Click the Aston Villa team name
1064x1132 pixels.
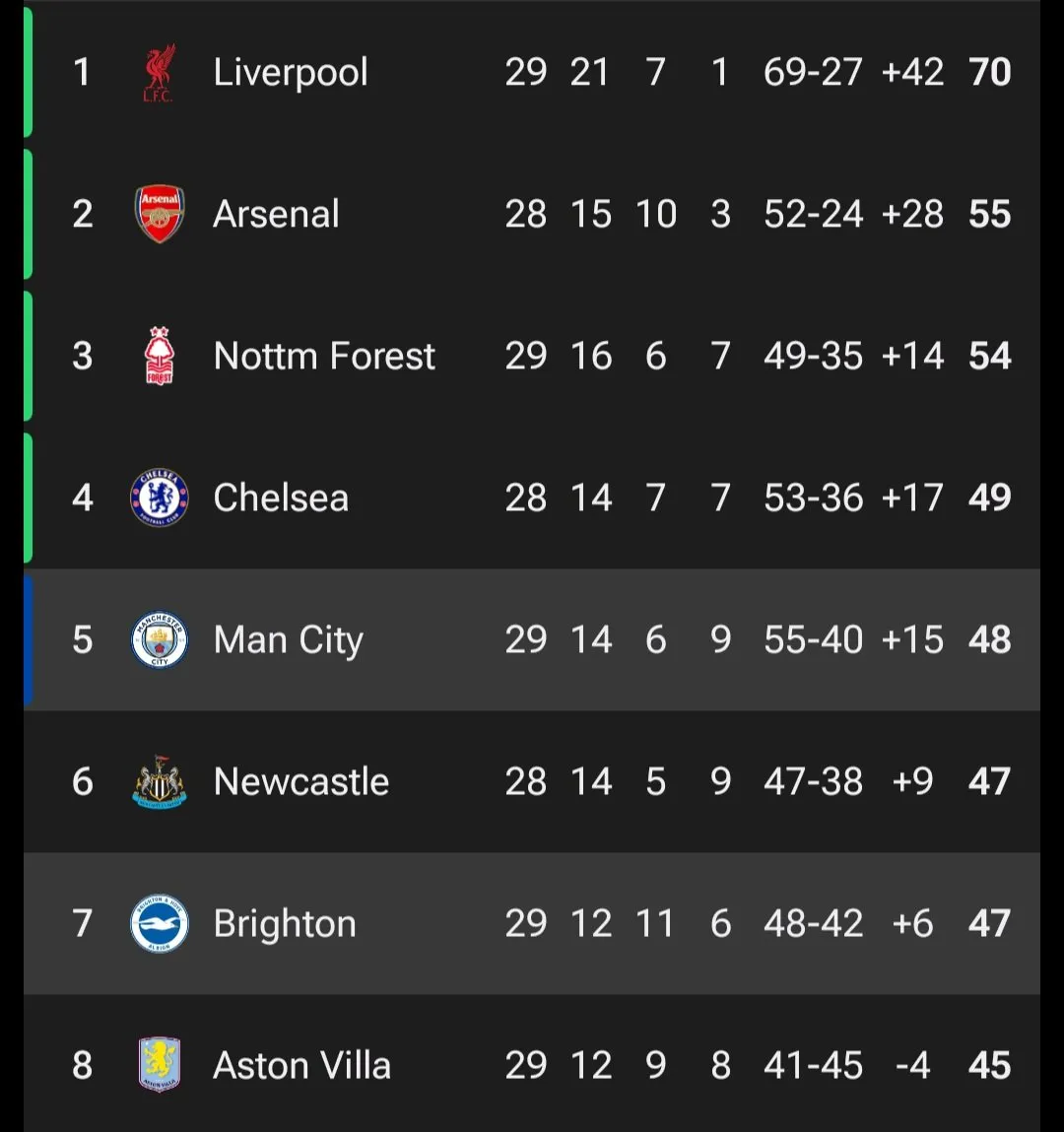coord(301,1066)
